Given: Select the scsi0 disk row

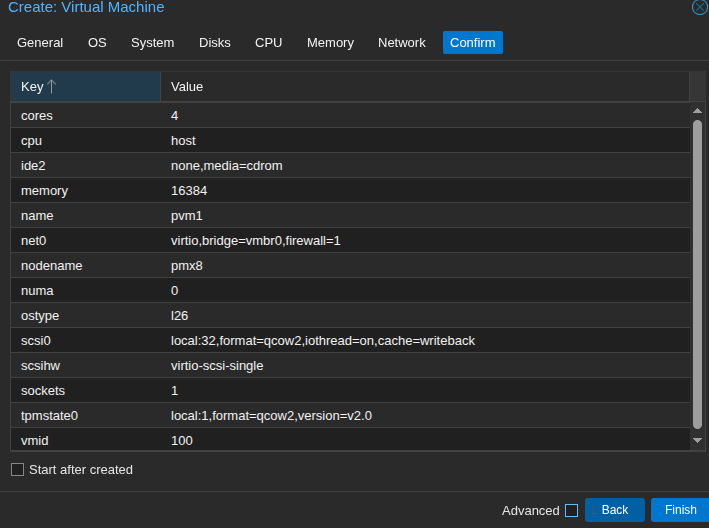Looking at the screenshot, I should [350, 341].
